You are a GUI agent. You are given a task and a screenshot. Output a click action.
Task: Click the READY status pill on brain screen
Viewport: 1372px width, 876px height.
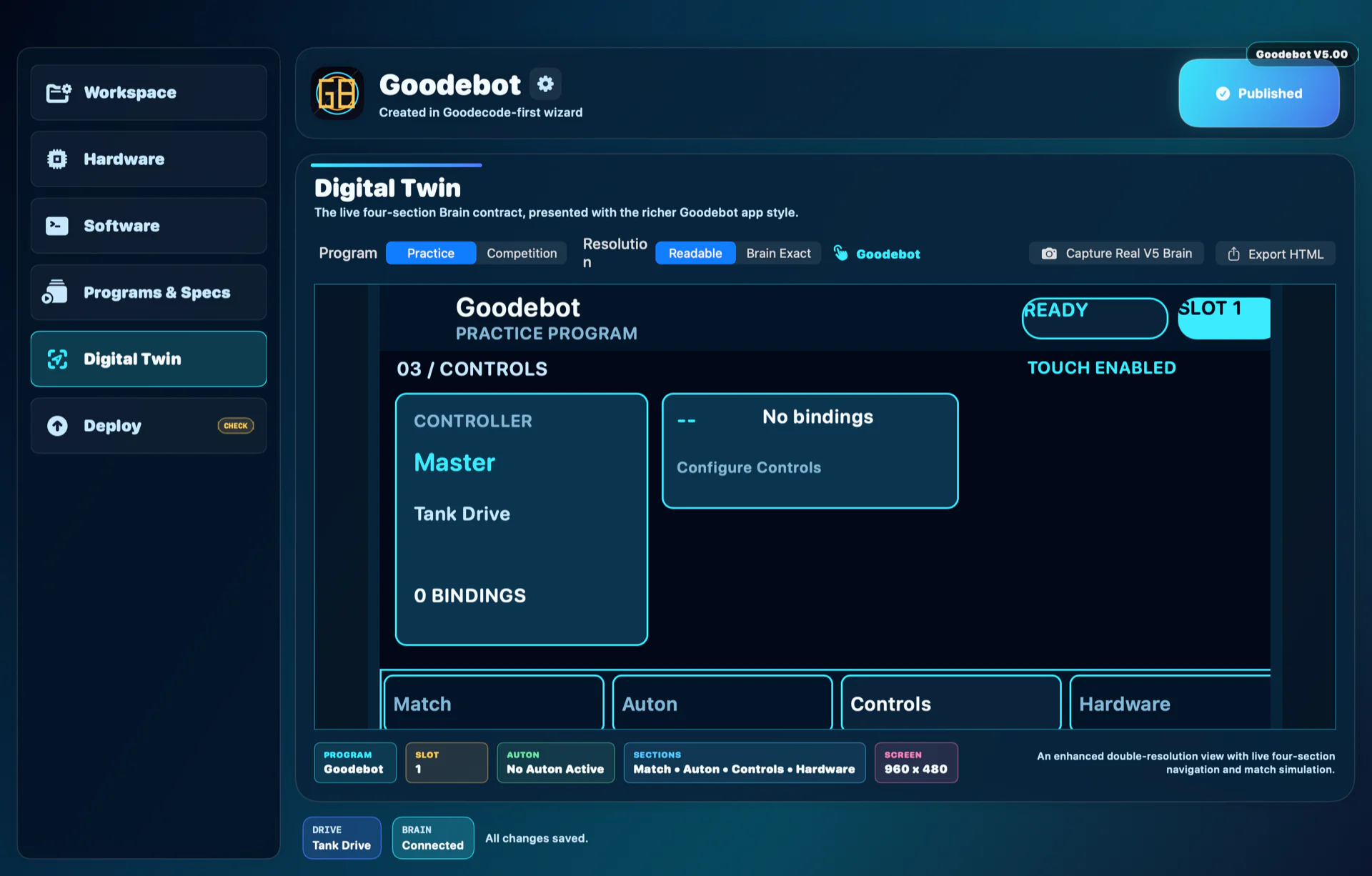[x=1095, y=318]
